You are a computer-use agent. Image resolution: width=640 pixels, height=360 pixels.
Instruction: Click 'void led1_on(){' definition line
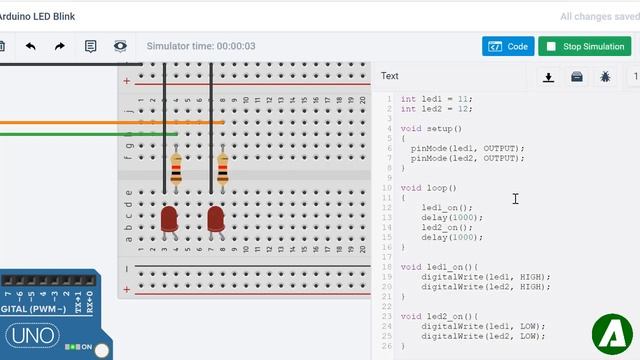click(x=439, y=267)
